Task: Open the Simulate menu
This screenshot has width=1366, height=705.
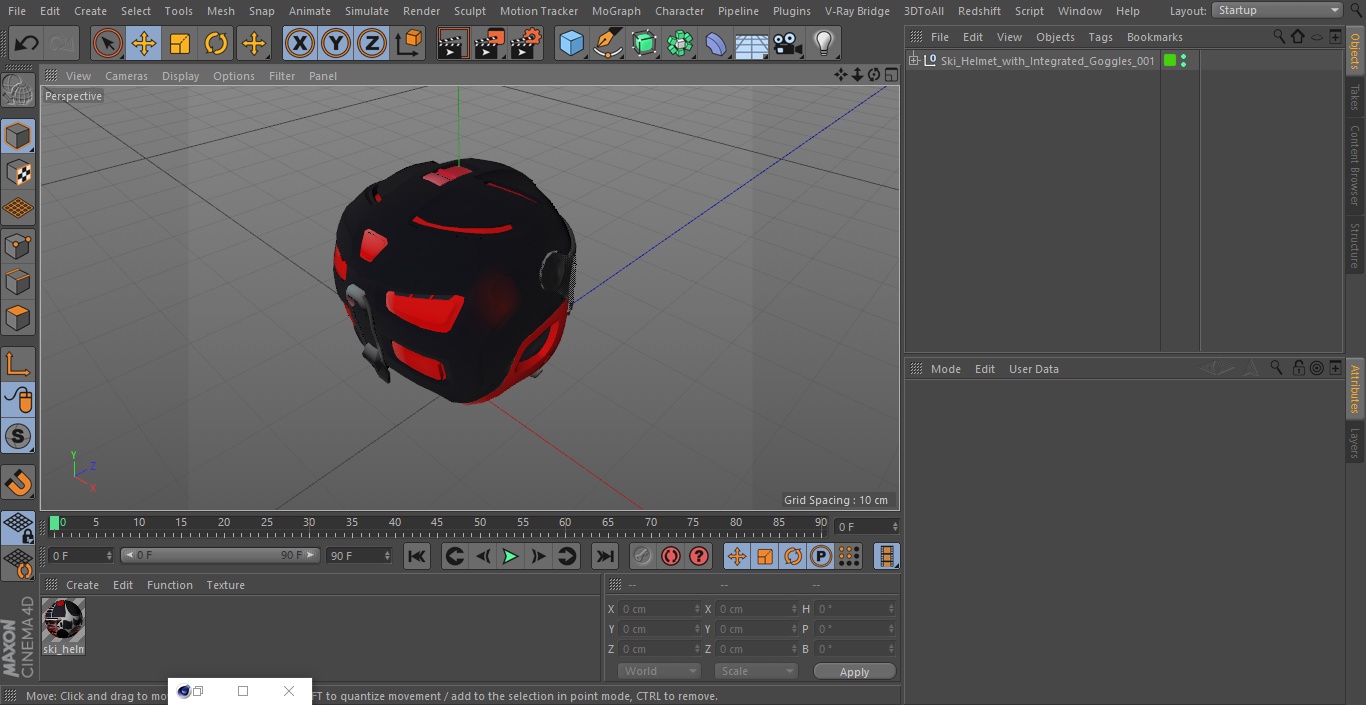Action: coord(366,11)
